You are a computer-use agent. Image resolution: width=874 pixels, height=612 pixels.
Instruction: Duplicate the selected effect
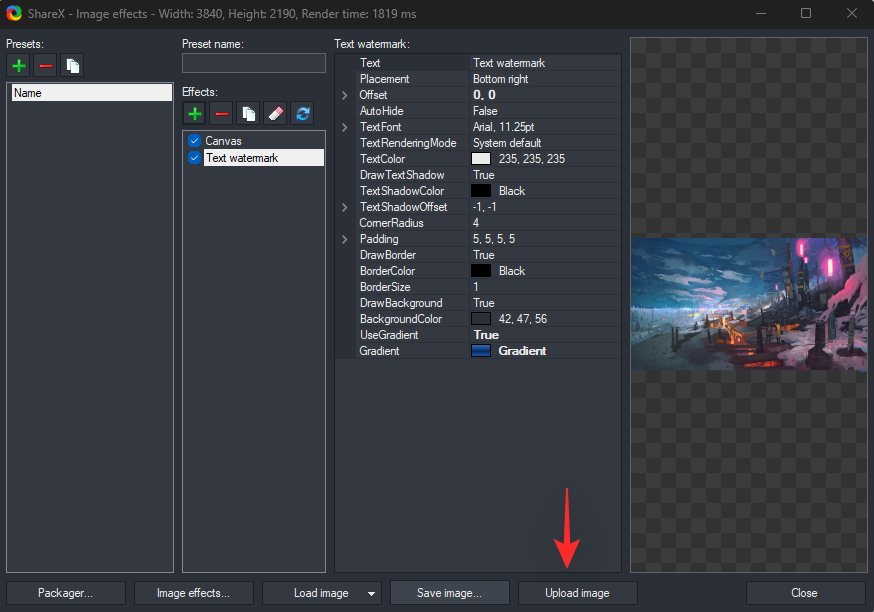pyautogui.click(x=248, y=113)
